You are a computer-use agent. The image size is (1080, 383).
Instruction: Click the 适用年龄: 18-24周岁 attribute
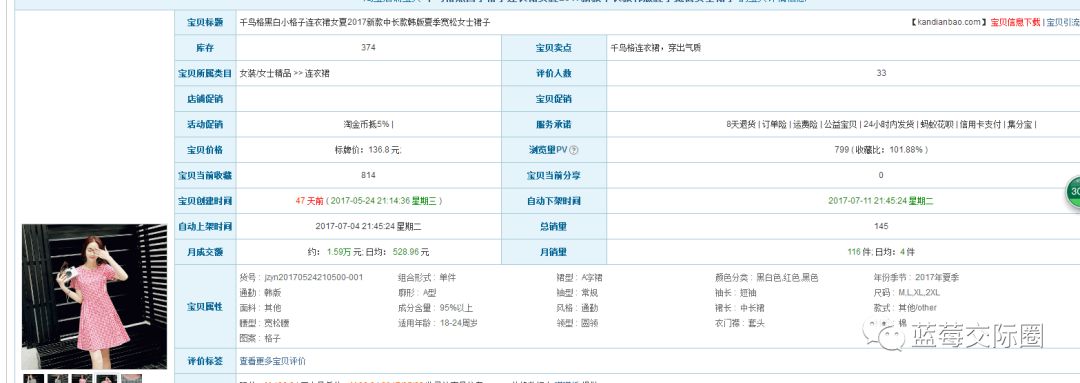pos(437,323)
